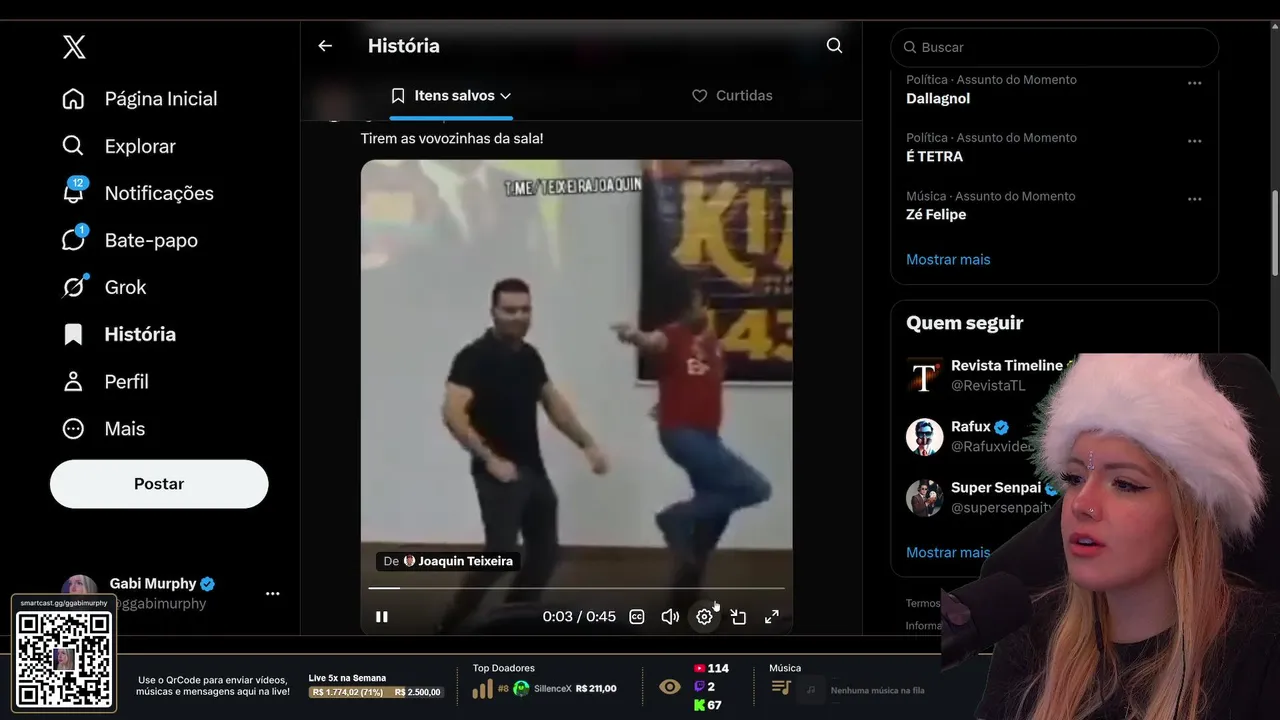This screenshot has width=1280, height=720.
Task: Open the É TETRA trending topic
Action: (934, 156)
